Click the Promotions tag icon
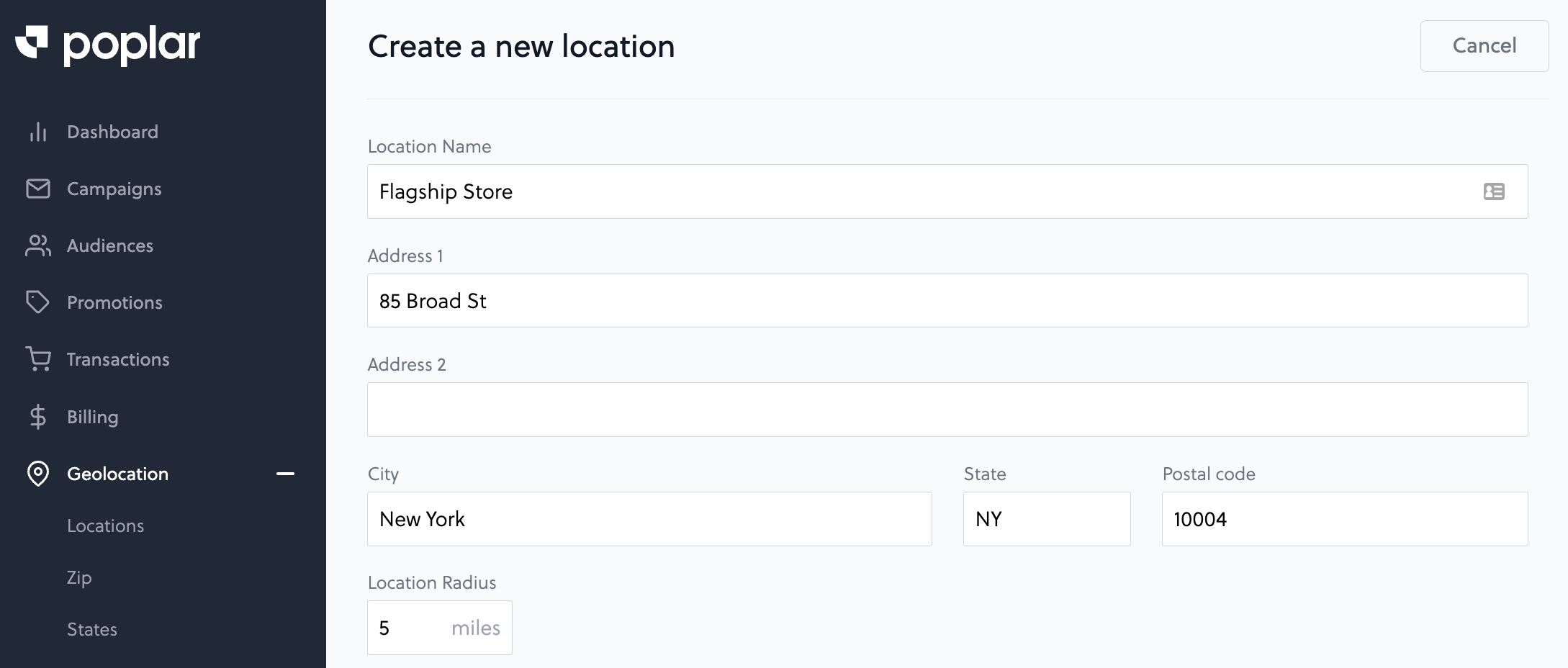The width and height of the screenshot is (1568, 668). click(x=38, y=302)
